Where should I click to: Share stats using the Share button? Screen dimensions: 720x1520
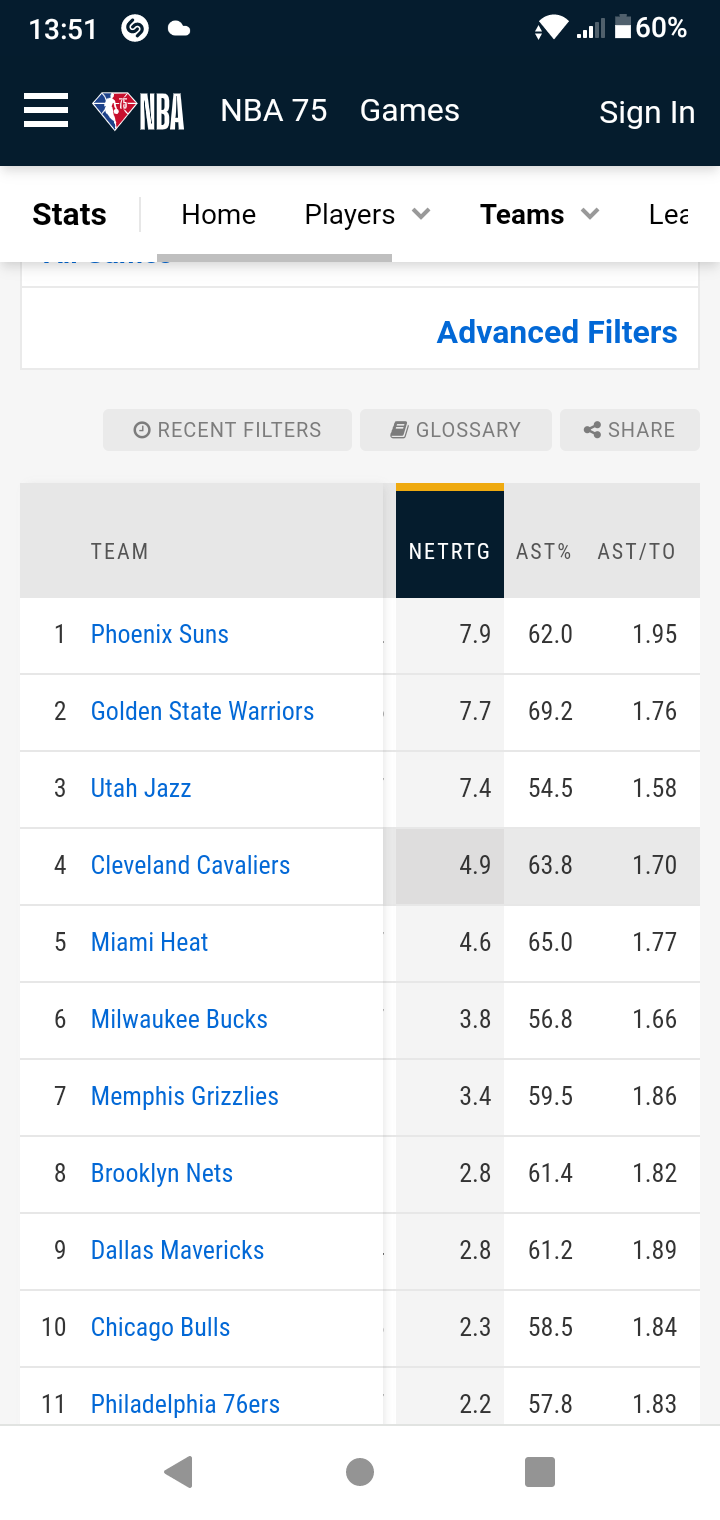pos(630,430)
